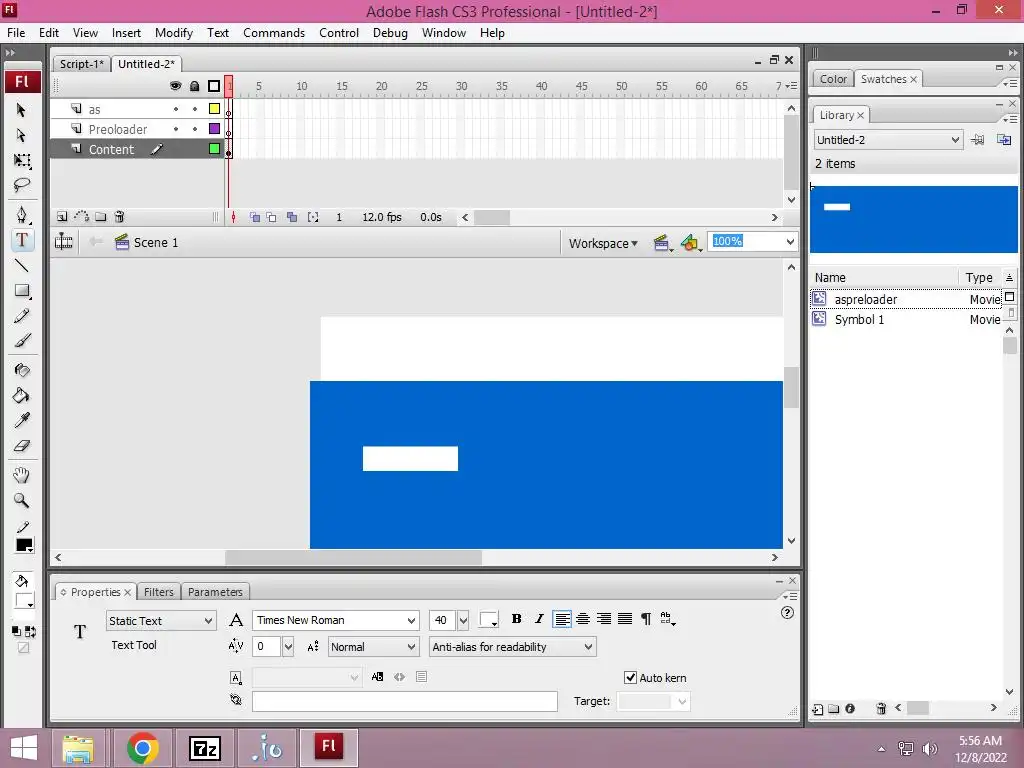The height and width of the screenshot is (768, 1024).
Task: Toggle outline square of Content layer
Action: click(x=214, y=149)
